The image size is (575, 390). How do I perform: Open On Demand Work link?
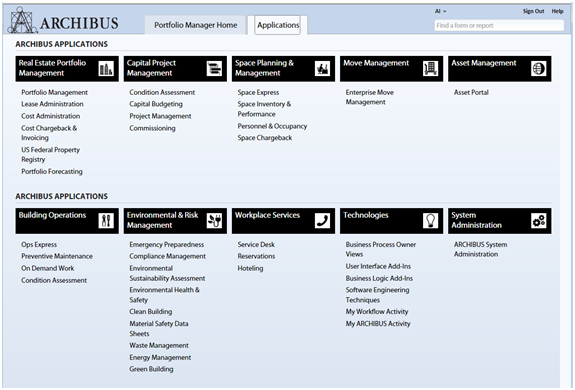point(48,268)
